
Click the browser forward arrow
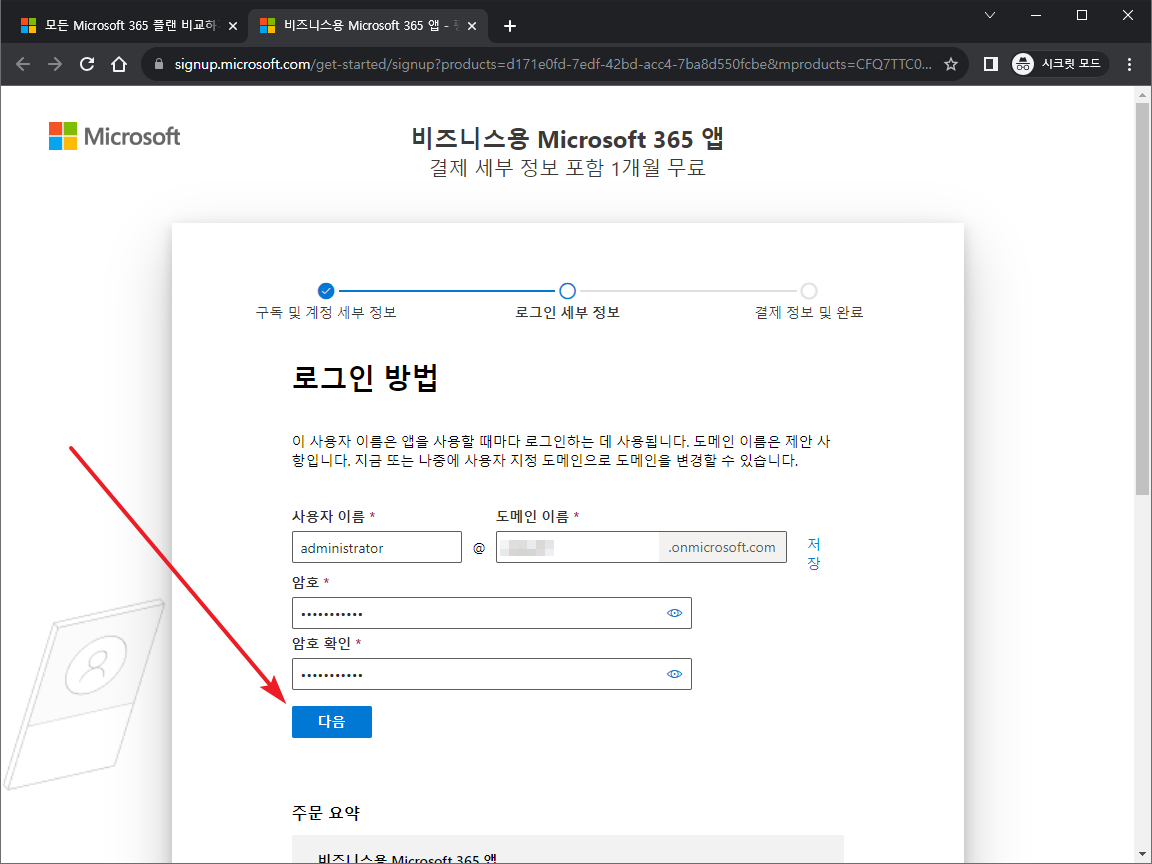[55, 65]
